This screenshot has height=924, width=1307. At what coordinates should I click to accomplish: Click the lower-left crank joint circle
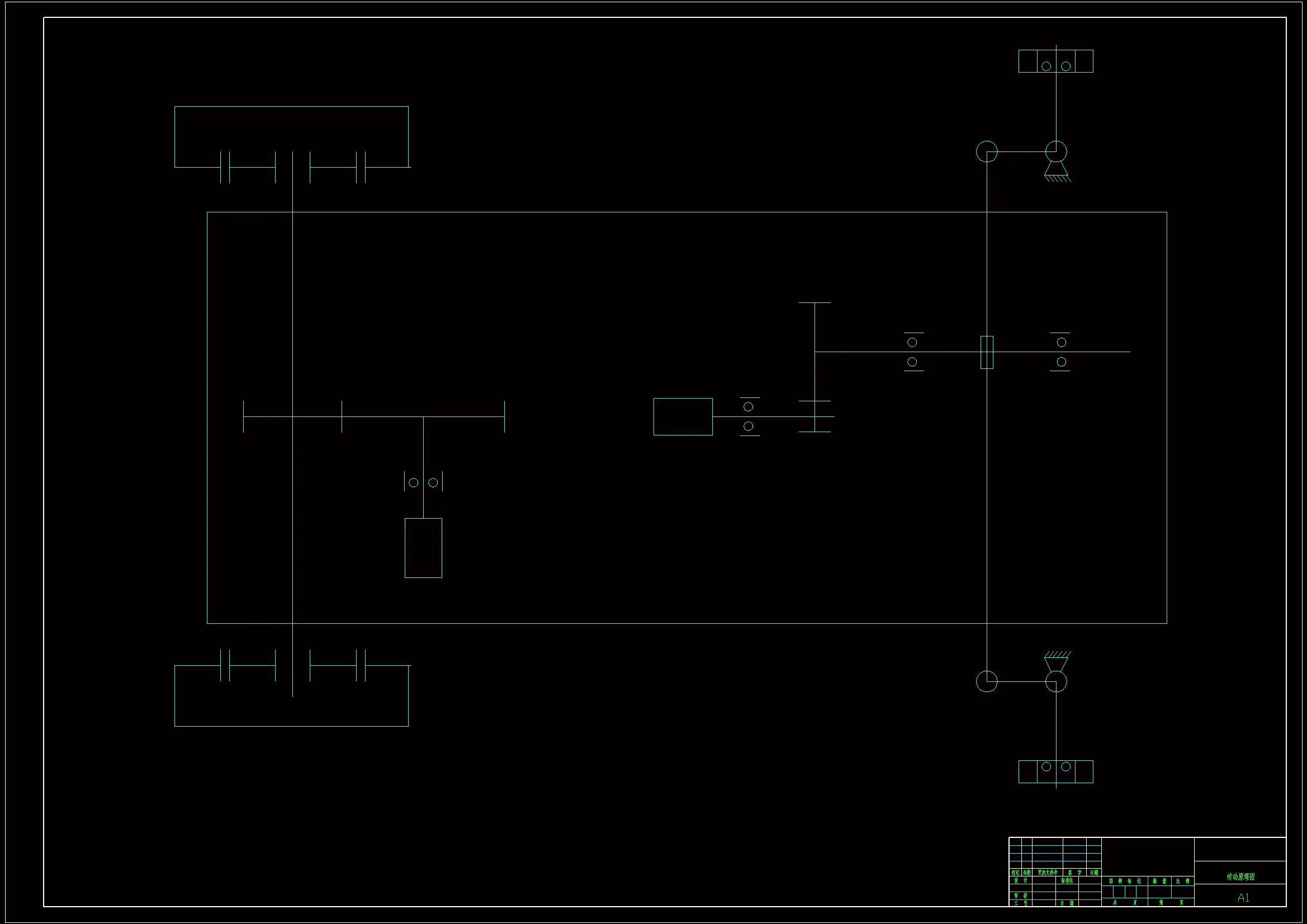(987, 681)
